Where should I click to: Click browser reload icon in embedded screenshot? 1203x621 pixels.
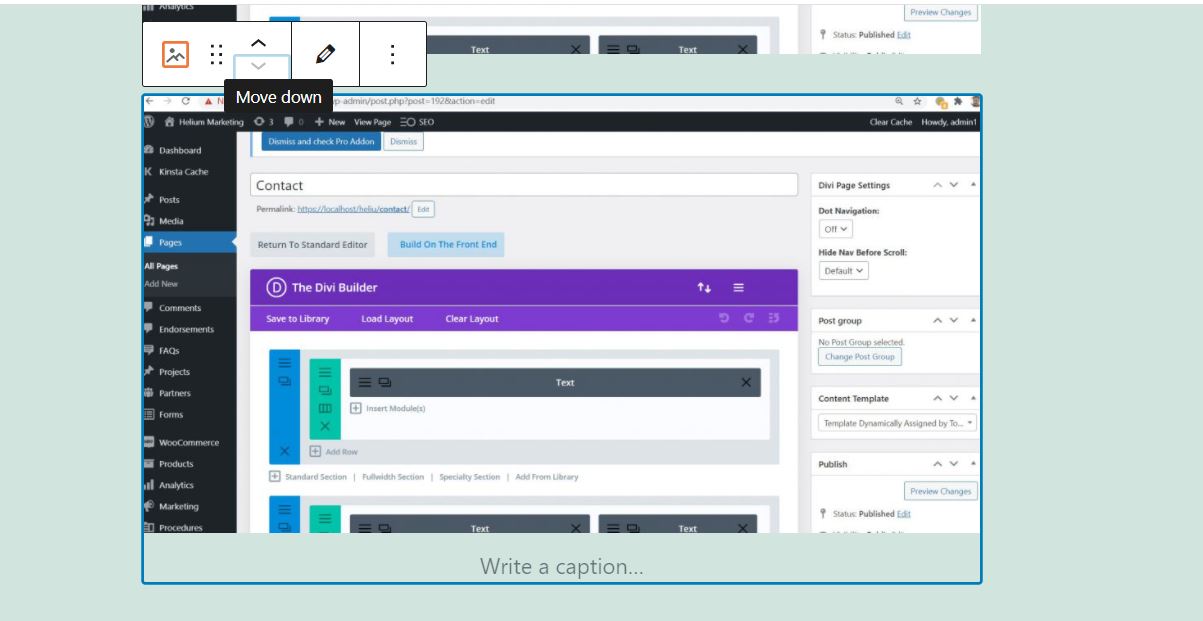(186, 101)
